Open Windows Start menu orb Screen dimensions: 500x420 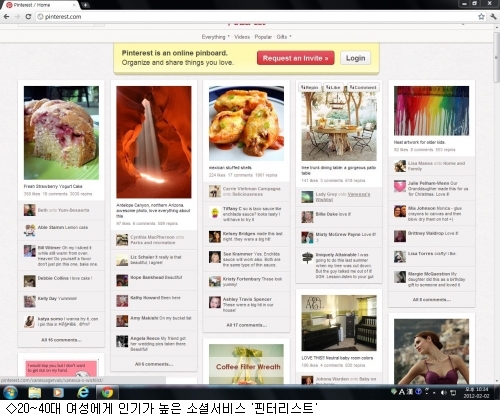[10, 392]
